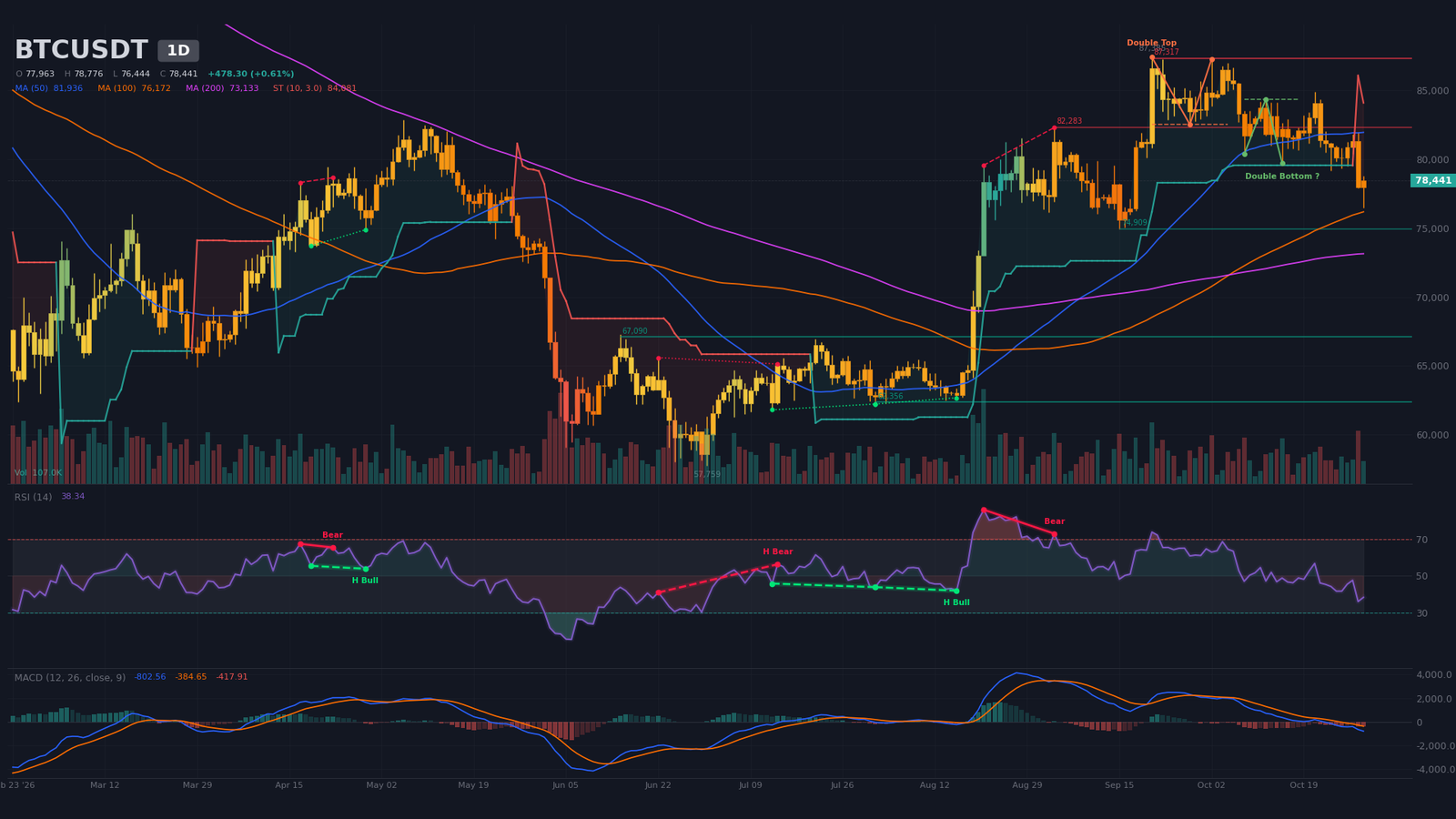Select the open value 77,963
Image resolution: width=1456 pixels, height=819 pixels.
coord(39,74)
